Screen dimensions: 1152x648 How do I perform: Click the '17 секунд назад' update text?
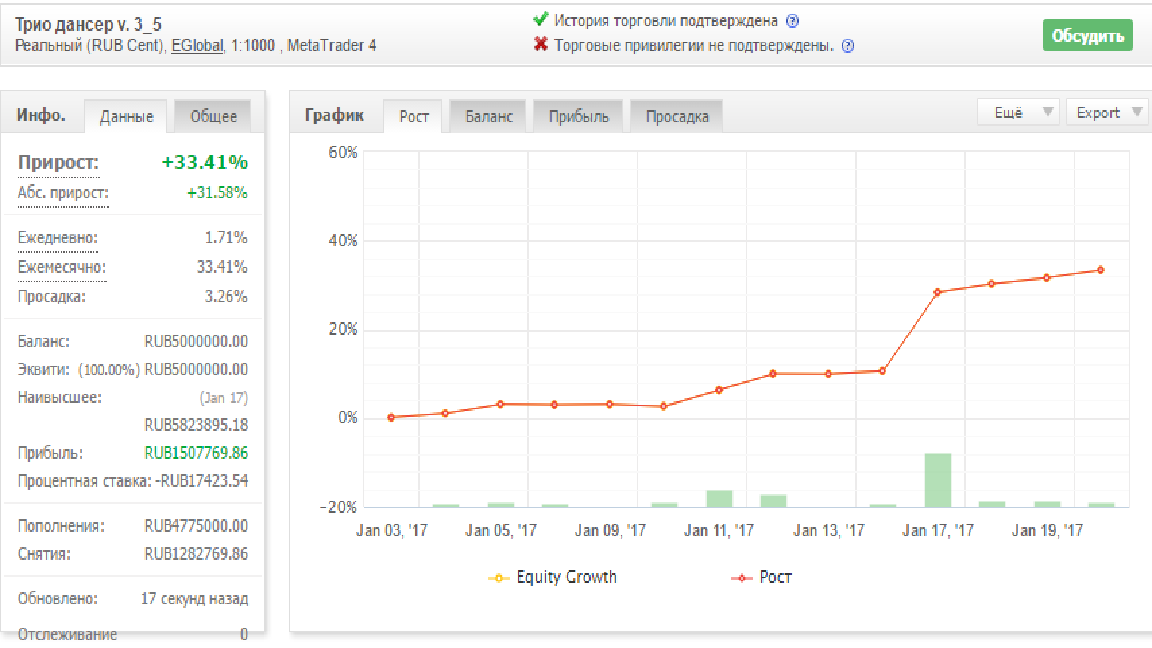(195, 599)
